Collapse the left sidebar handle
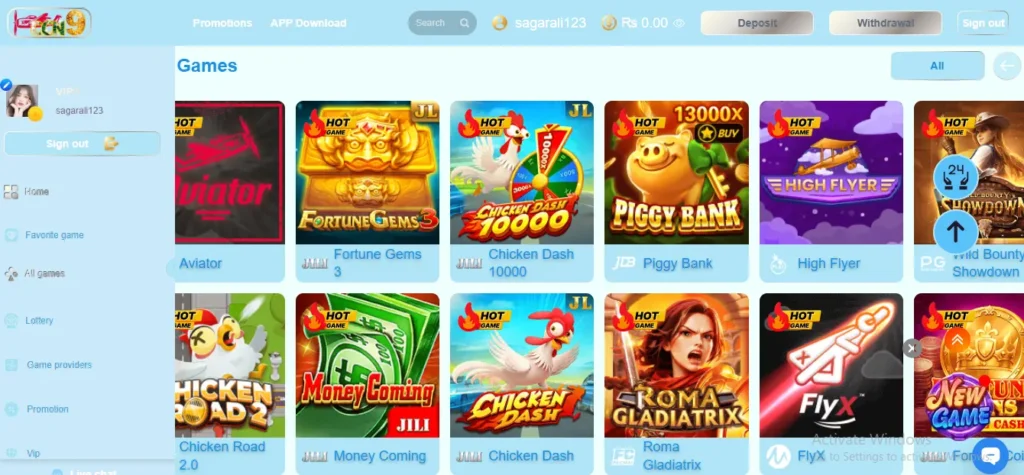The height and width of the screenshot is (475, 1024). click(171, 267)
